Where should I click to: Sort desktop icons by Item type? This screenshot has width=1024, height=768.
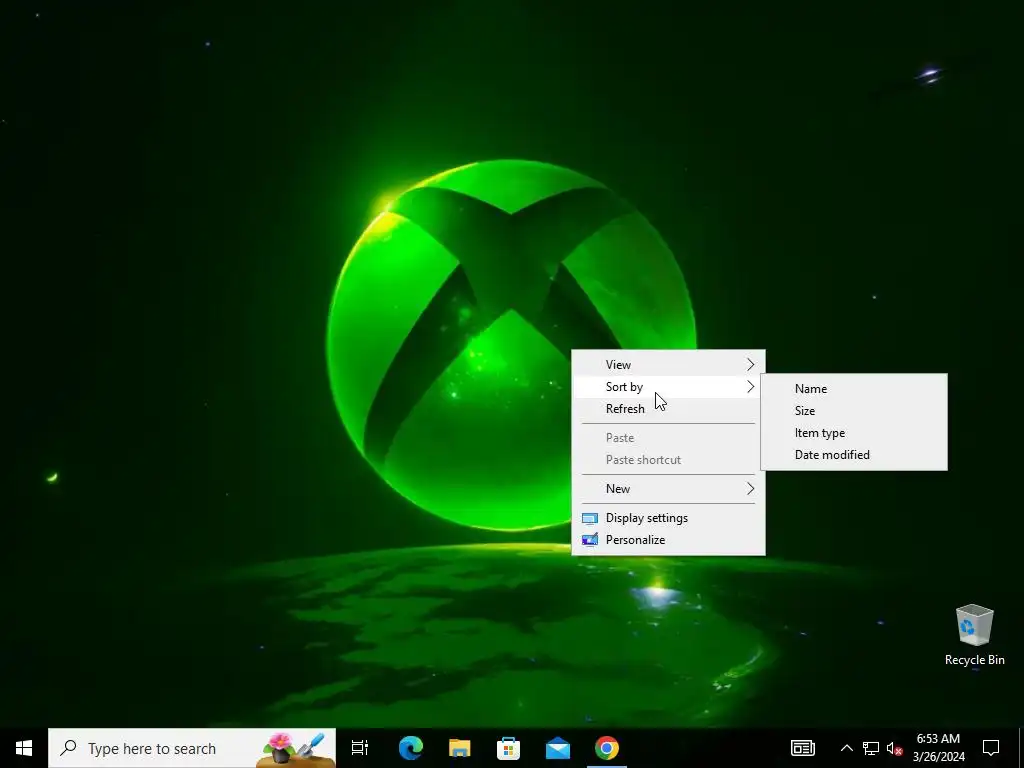point(854,433)
